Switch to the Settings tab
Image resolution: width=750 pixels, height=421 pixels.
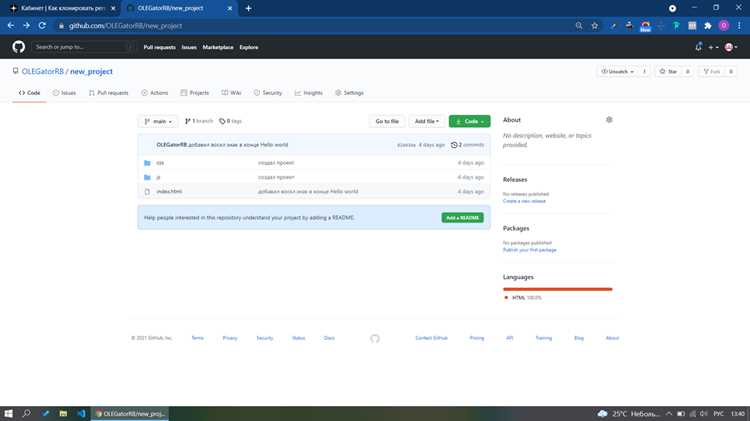point(350,93)
